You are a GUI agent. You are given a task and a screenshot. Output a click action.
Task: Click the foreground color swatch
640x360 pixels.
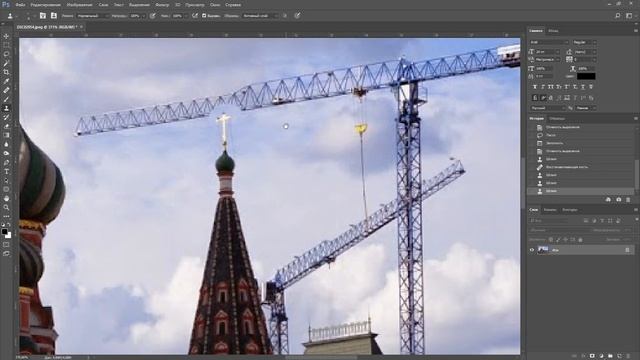[4, 232]
